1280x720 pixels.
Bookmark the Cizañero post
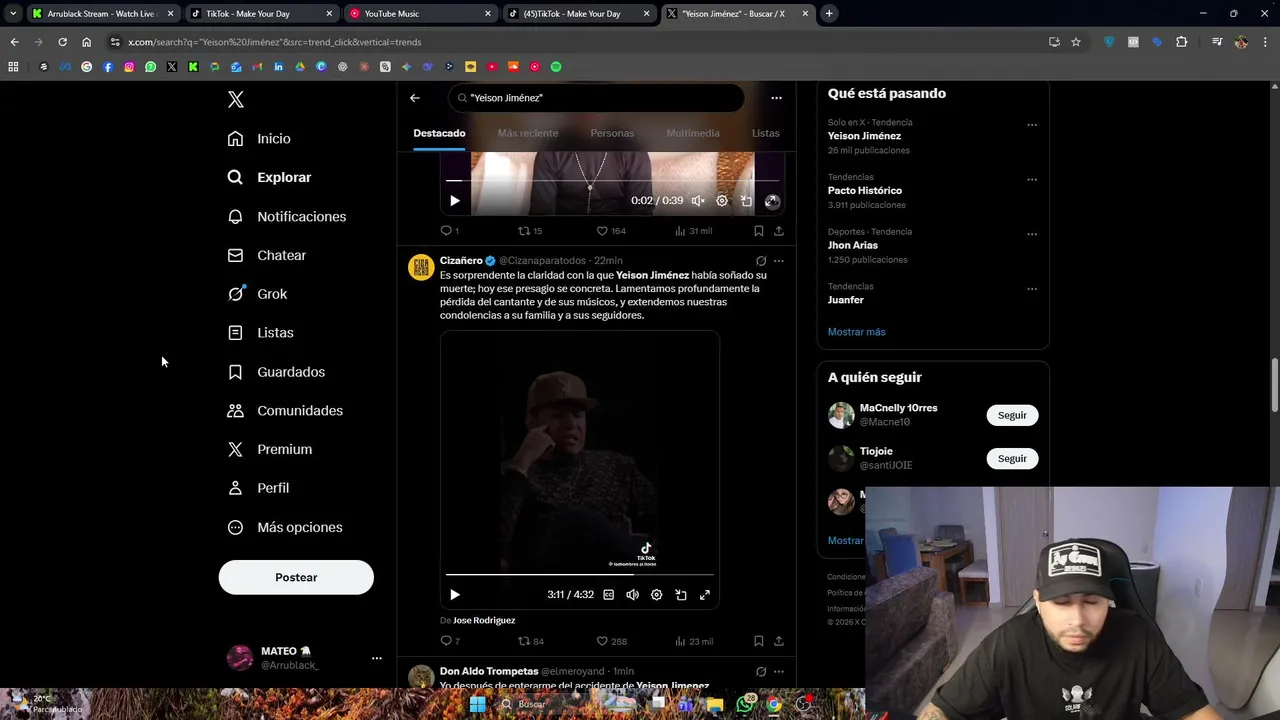click(758, 641)
